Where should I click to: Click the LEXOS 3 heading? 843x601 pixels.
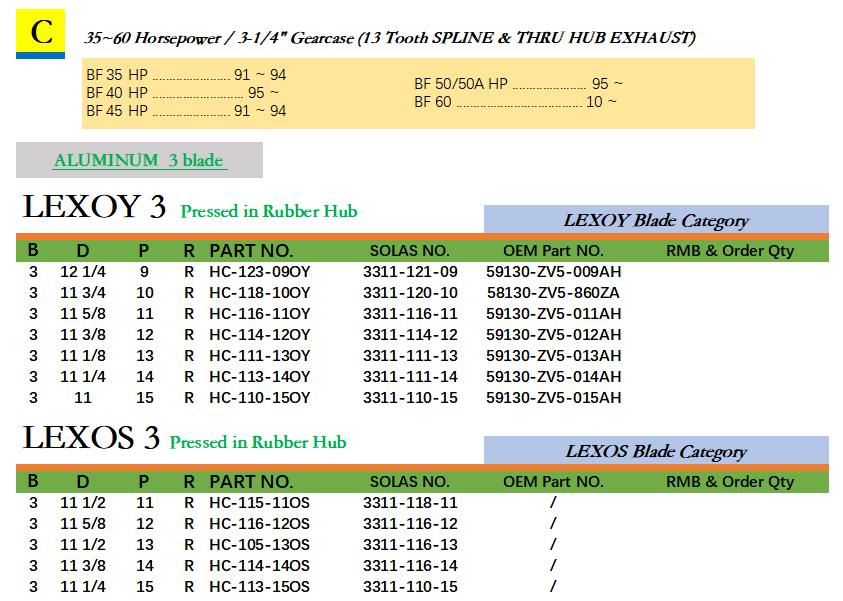91,438
